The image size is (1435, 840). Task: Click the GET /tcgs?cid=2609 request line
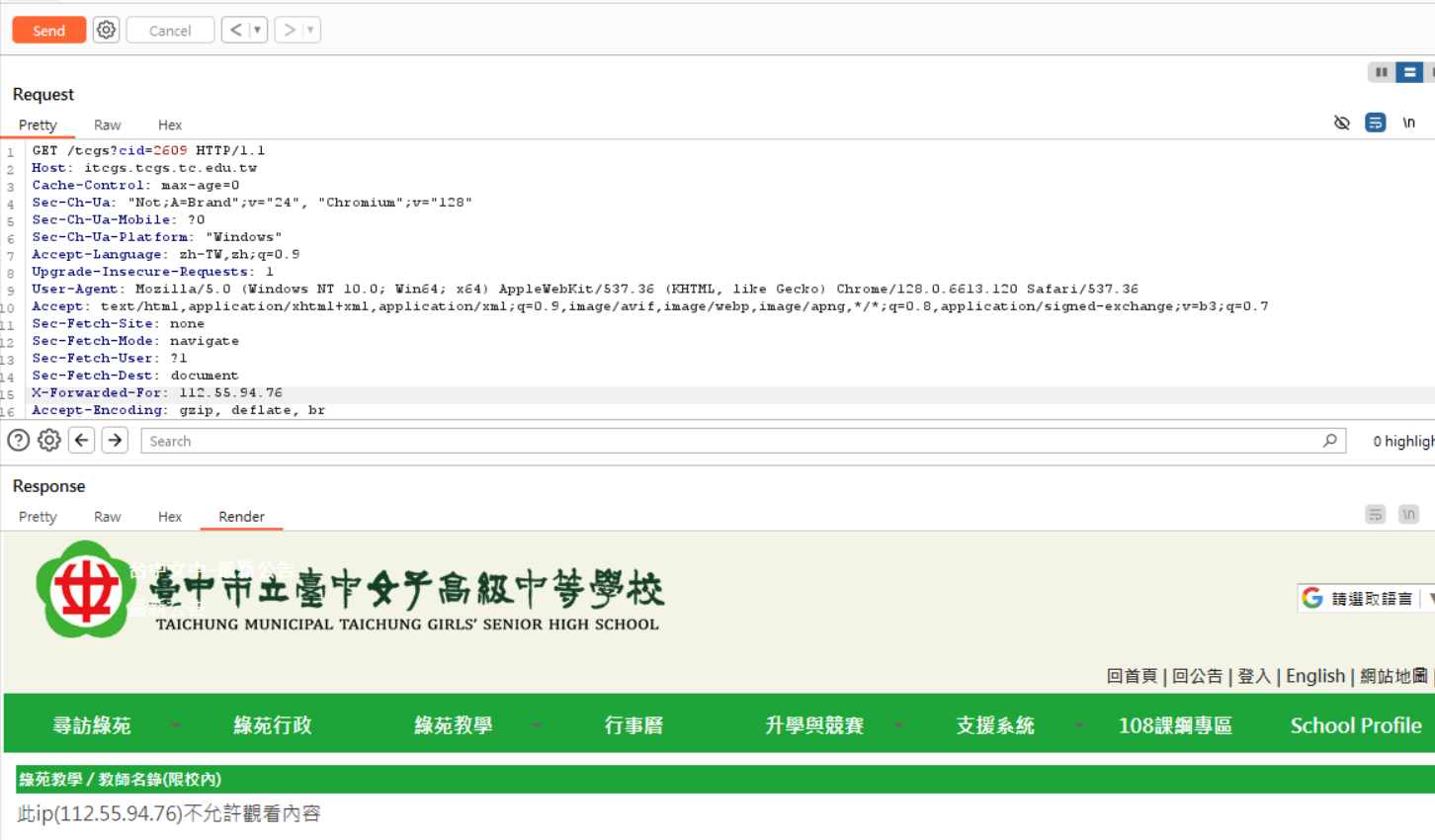tap(148, 151)
